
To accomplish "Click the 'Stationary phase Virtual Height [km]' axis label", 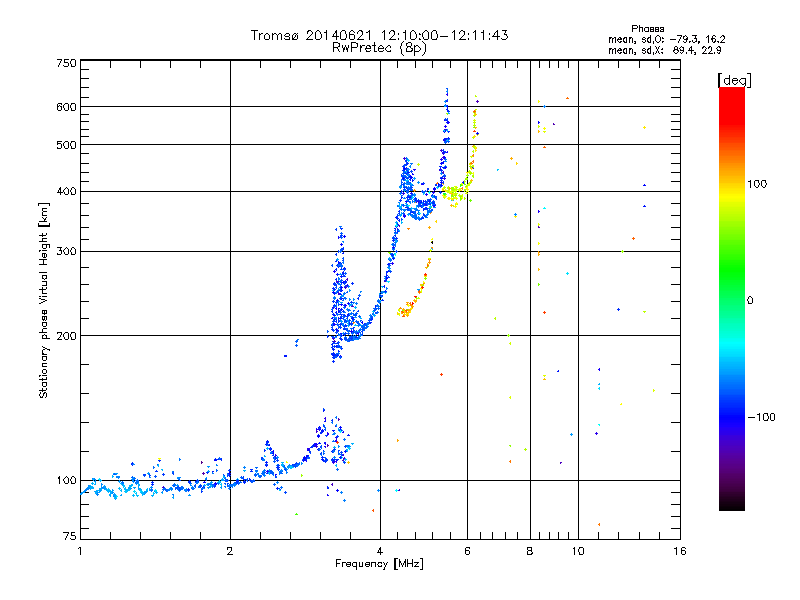I will click(44, 300).
